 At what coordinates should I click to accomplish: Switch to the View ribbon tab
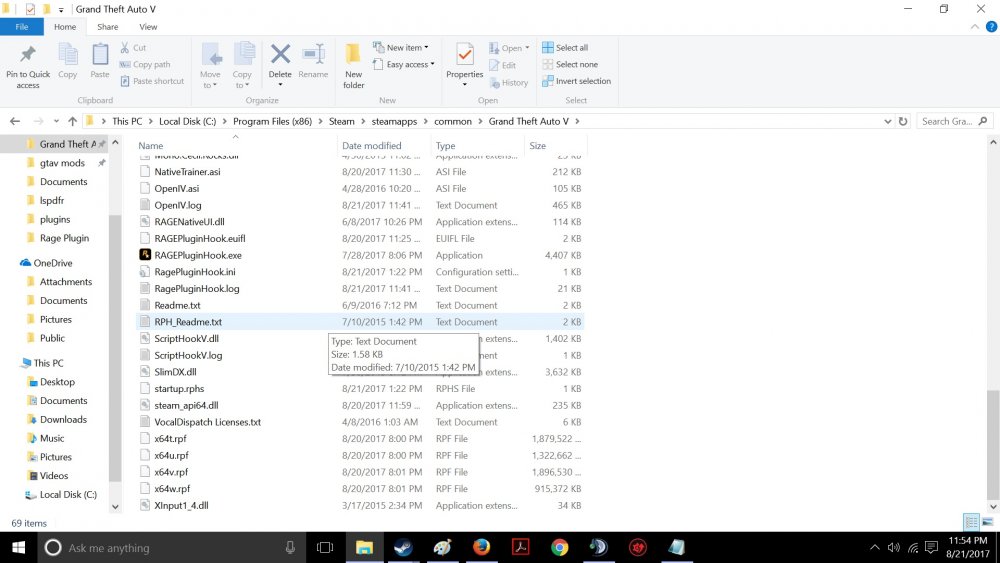tap(148, 27)
